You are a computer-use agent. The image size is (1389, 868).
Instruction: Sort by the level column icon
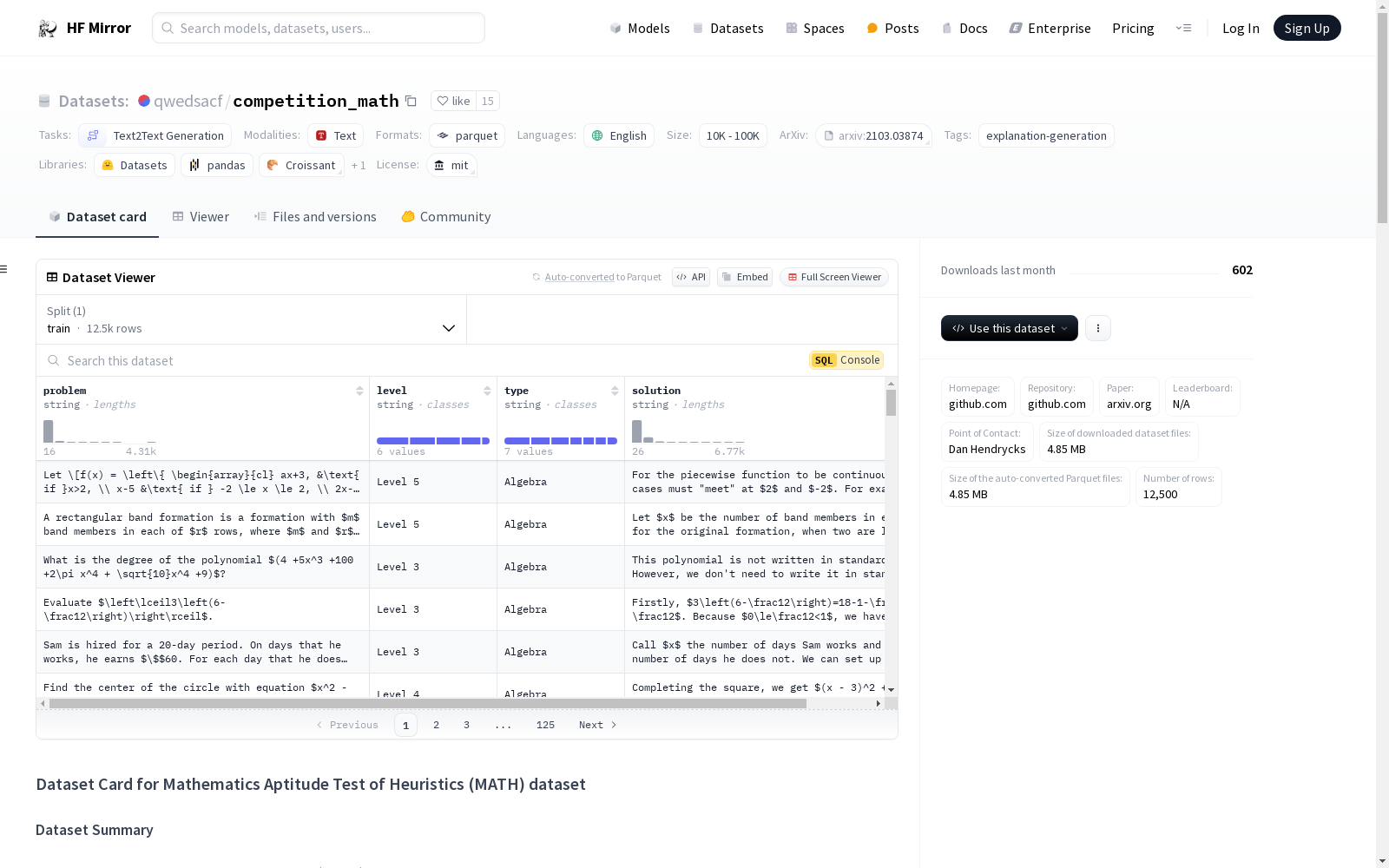487,391
